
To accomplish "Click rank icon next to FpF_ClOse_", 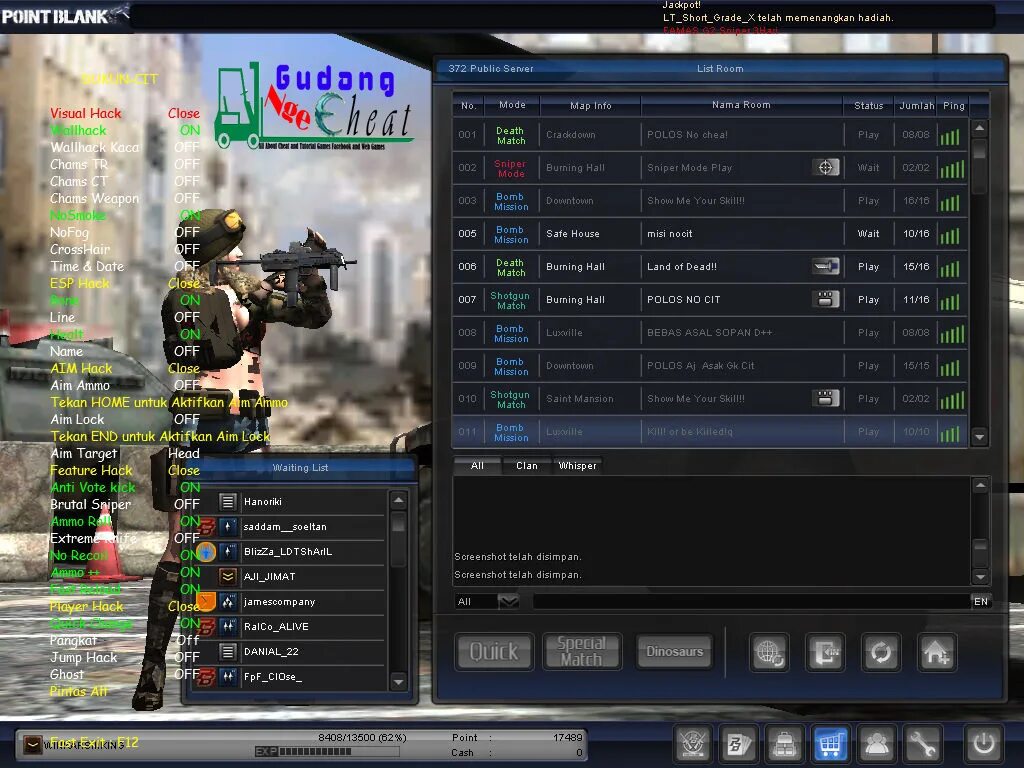I will pyautogui.click(x=227, y=677).
